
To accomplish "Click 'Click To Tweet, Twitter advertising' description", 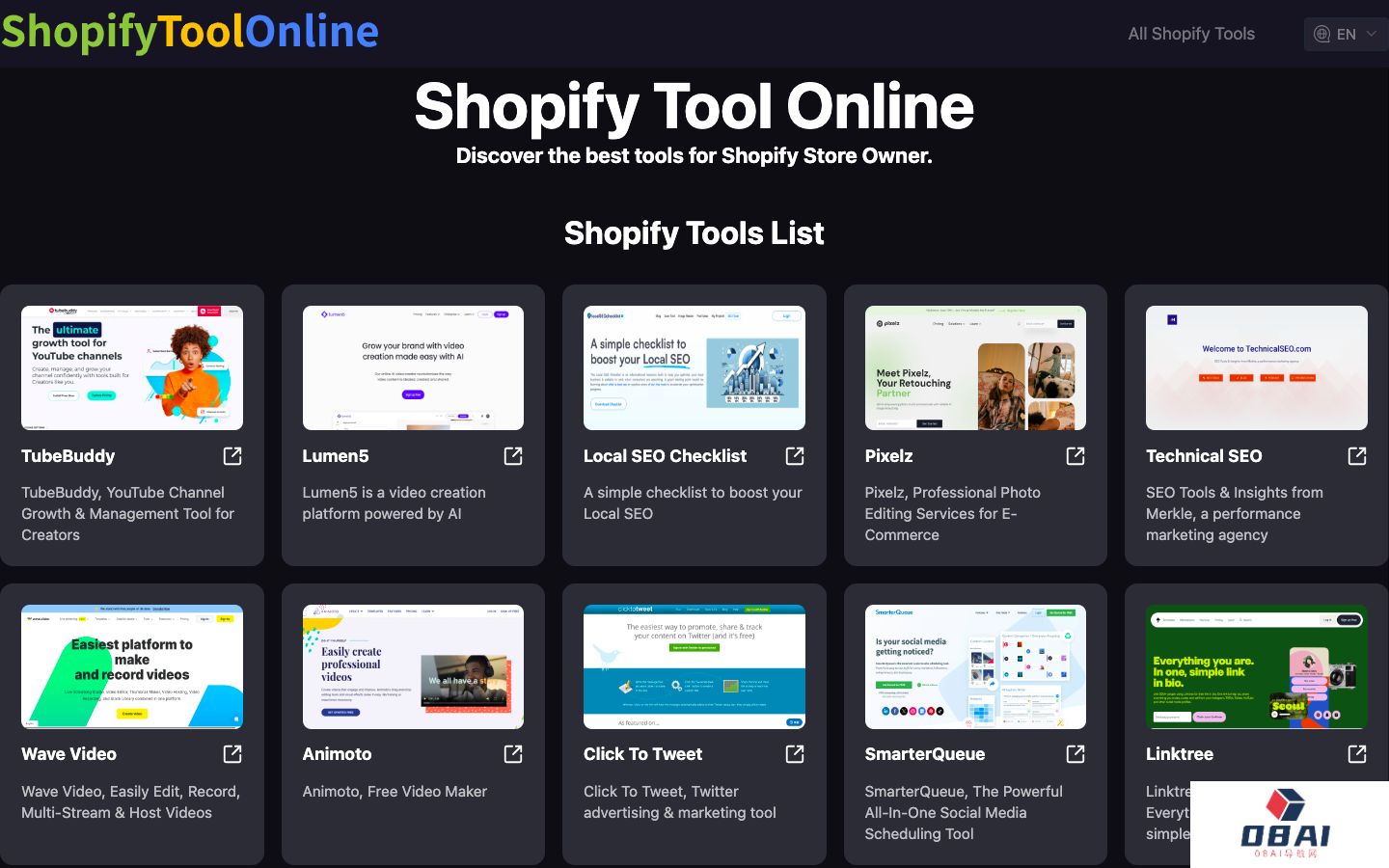I will coord(680,801).
